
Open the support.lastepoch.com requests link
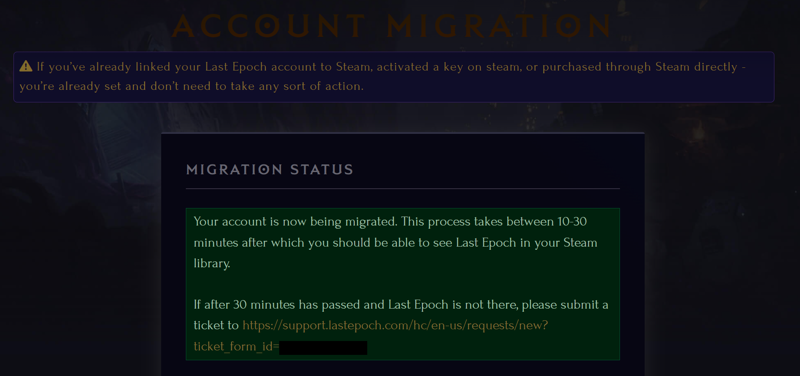[x=395, y=325]
